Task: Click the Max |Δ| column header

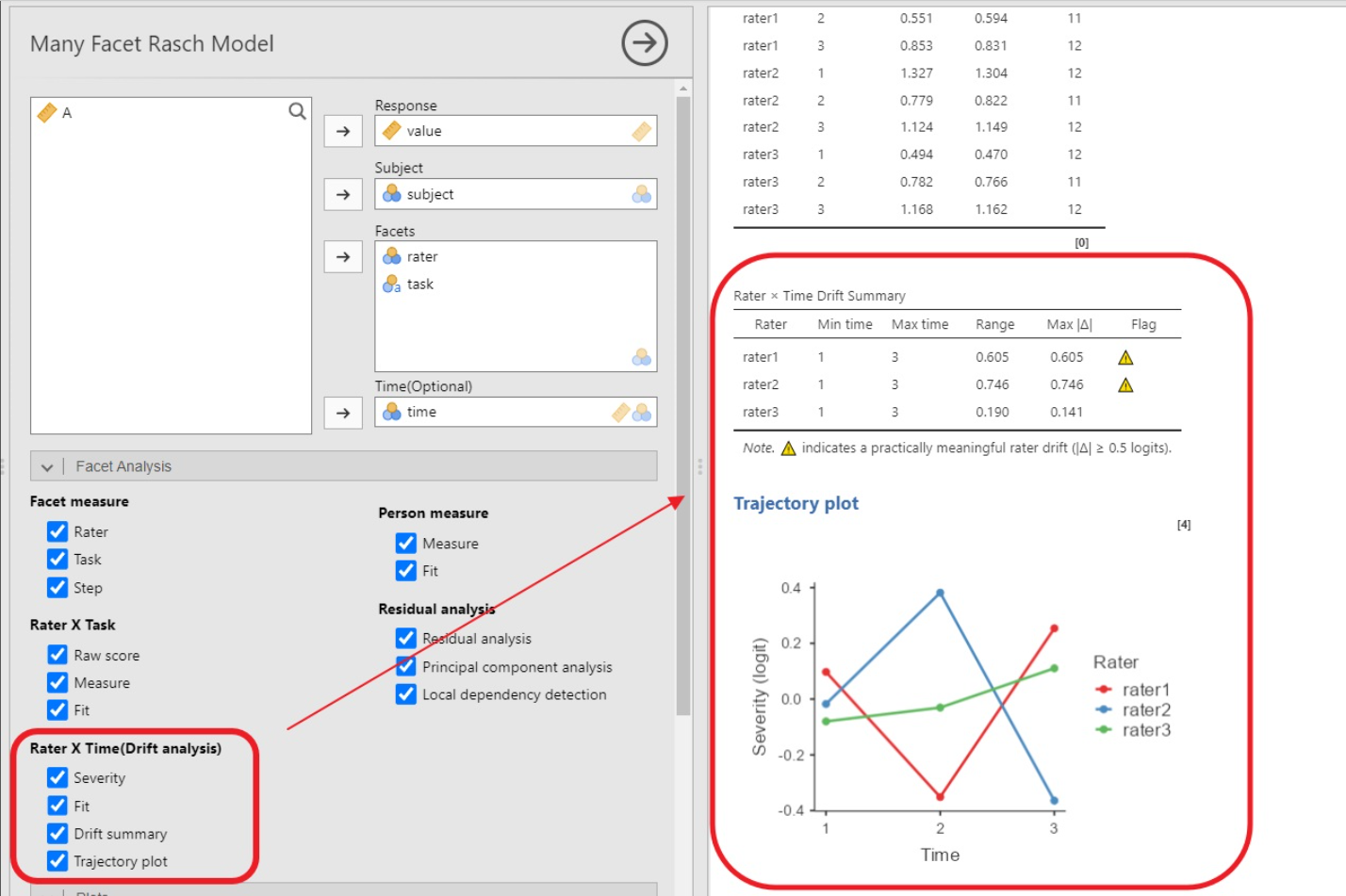Action: tap(1069, 324)
